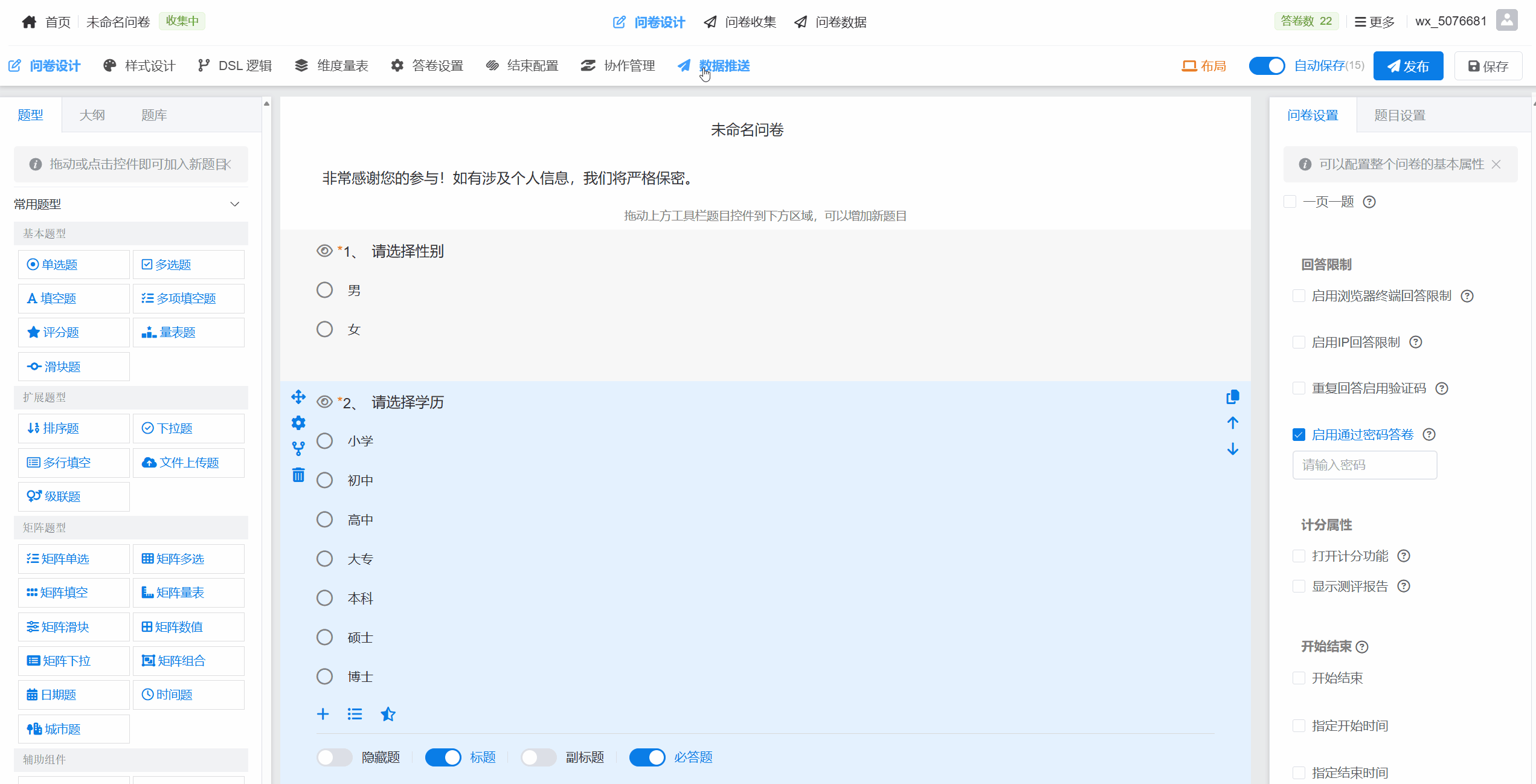Enable the 隐藏题 switch

[x=335, y=757]
